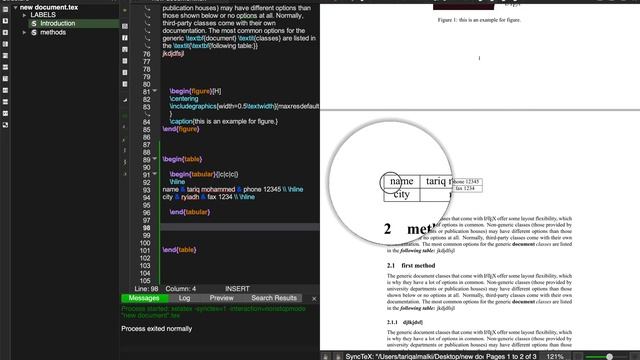640x360 pixels.
Task: Apply italic formatting from the central toolbar
Action: pos(125,38)
